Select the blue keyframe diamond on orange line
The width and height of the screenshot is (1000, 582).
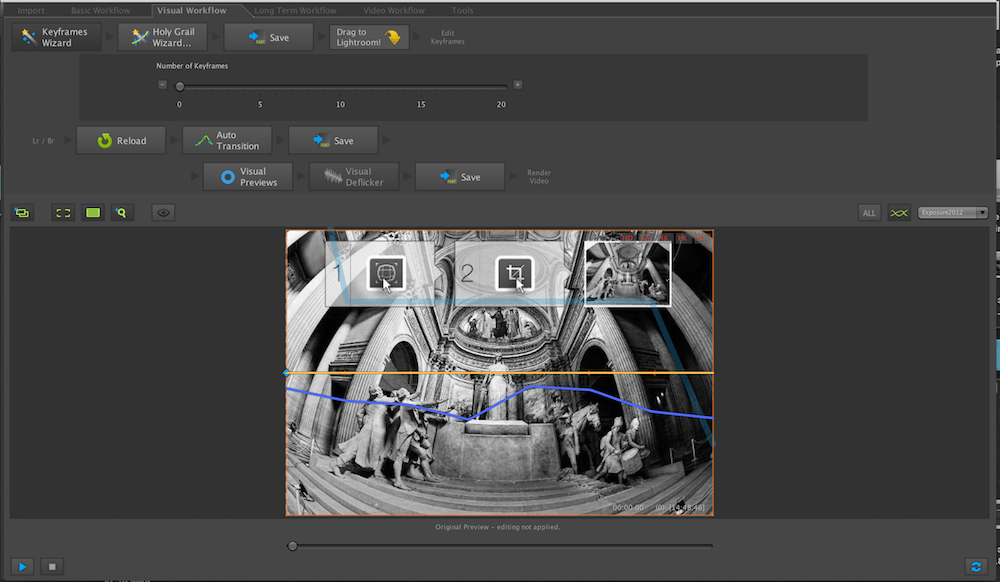point(286,372)
